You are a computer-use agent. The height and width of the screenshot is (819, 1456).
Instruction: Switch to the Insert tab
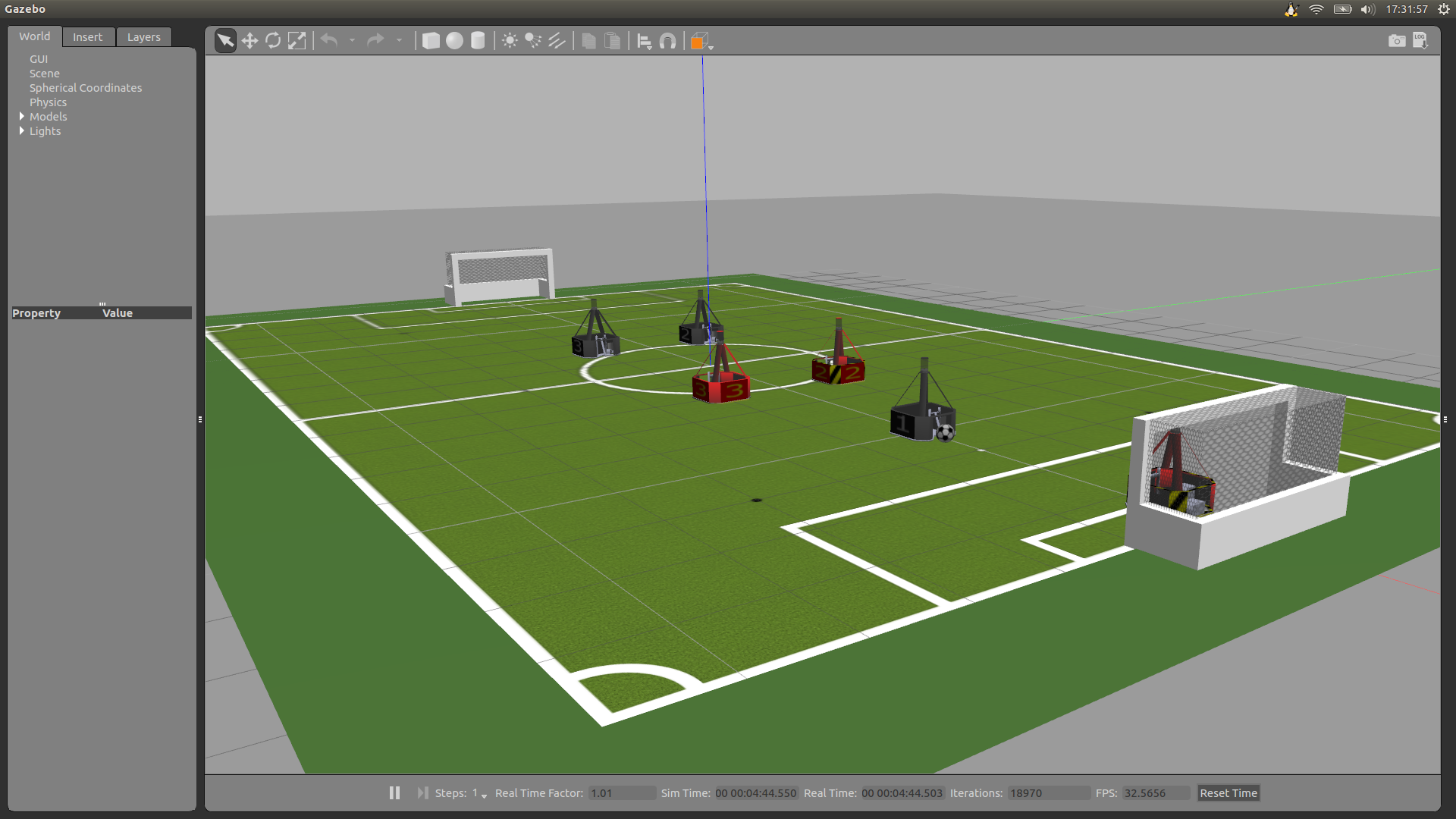(87, 36)
